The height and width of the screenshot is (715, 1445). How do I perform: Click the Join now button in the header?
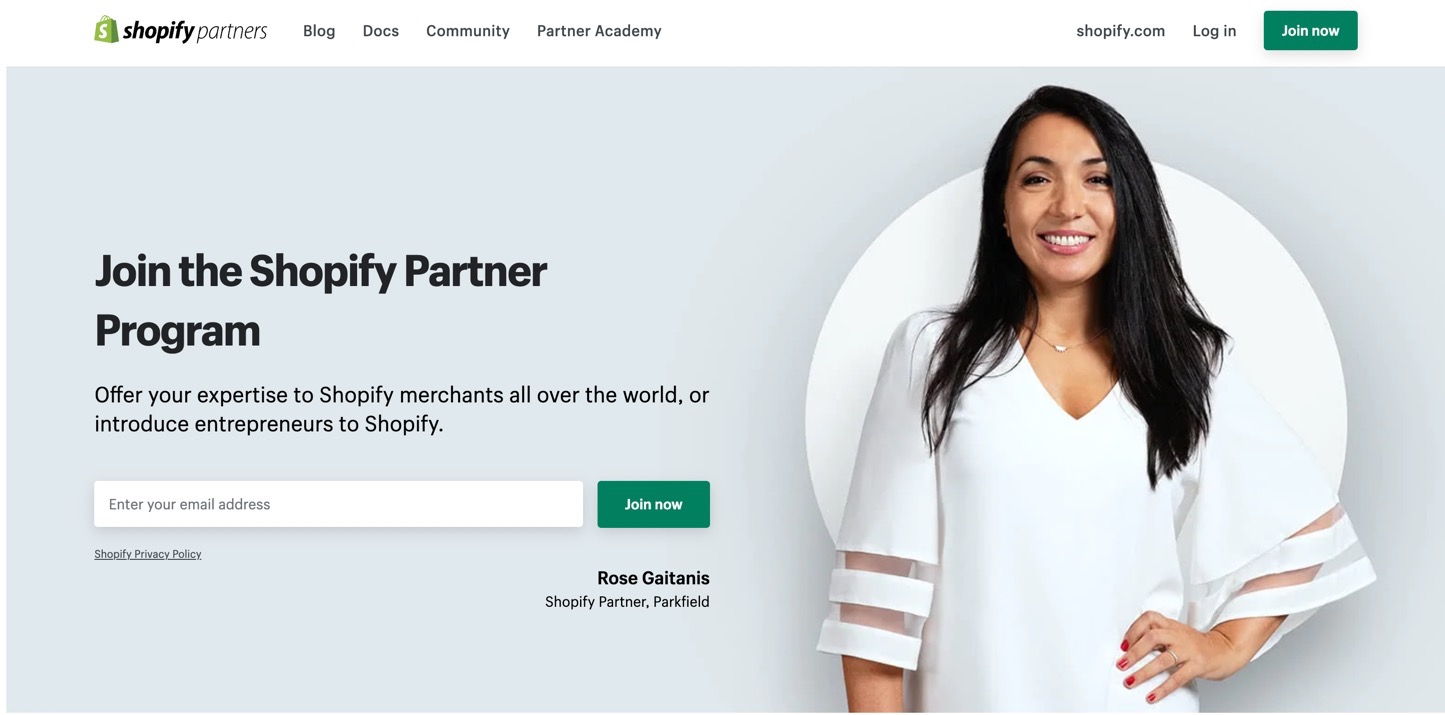(x=1310, y=31)
